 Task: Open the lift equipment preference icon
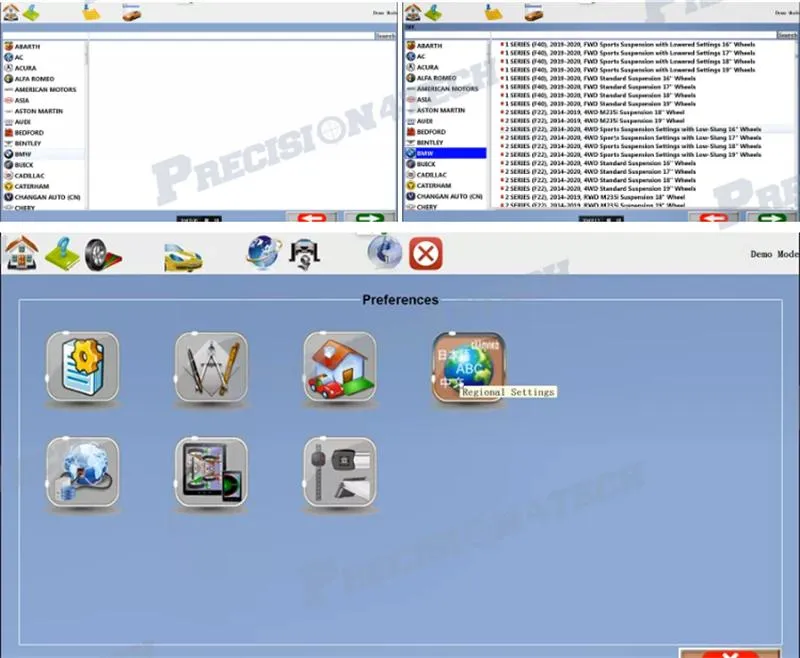339,471
